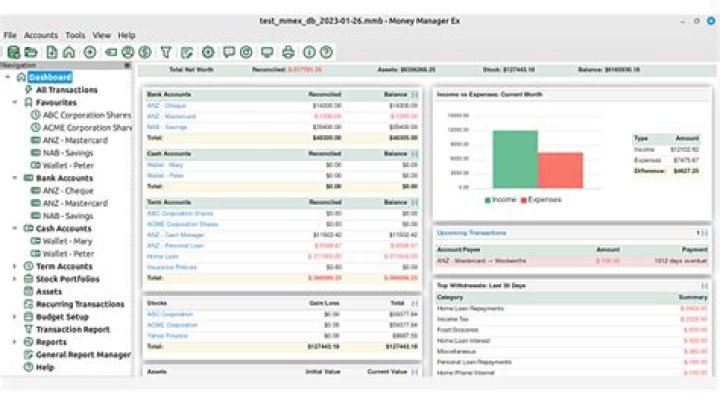The width and height of the screenshot is (720, 404).
Task: Click the New Account document icon
Action: click(52, 52)
